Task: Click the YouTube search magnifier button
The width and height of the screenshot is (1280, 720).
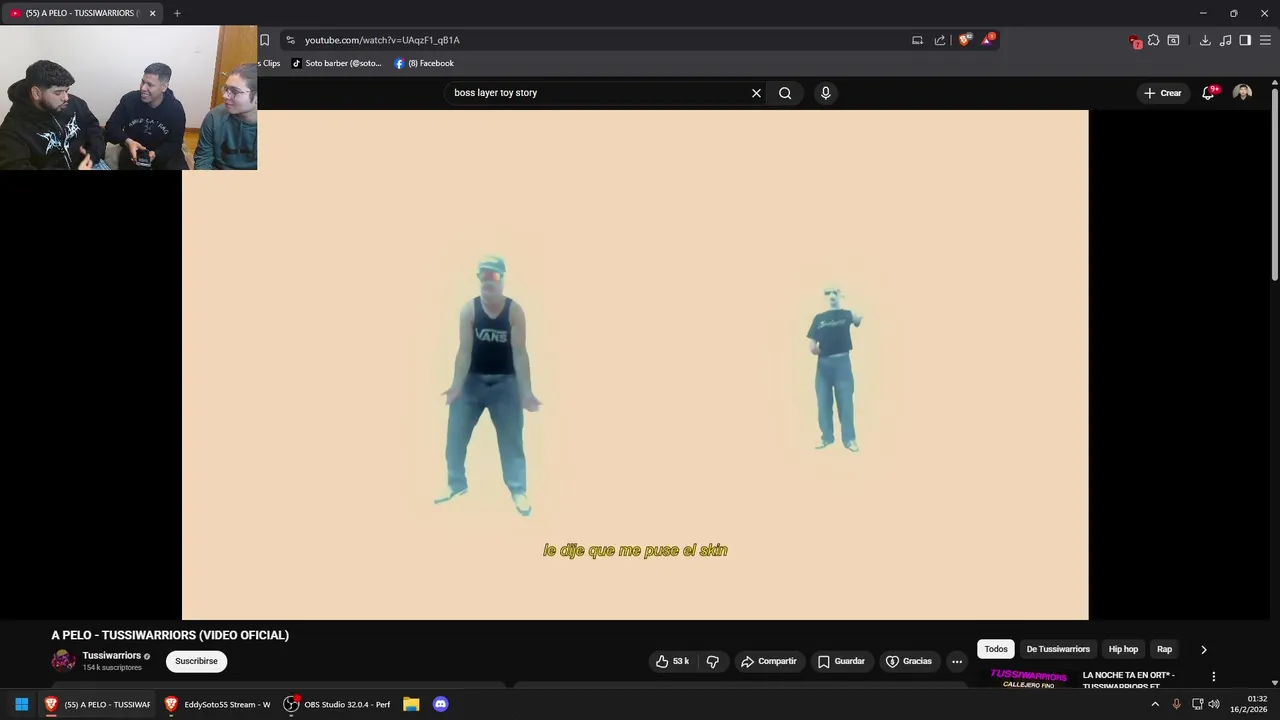Action: [785, 93]
